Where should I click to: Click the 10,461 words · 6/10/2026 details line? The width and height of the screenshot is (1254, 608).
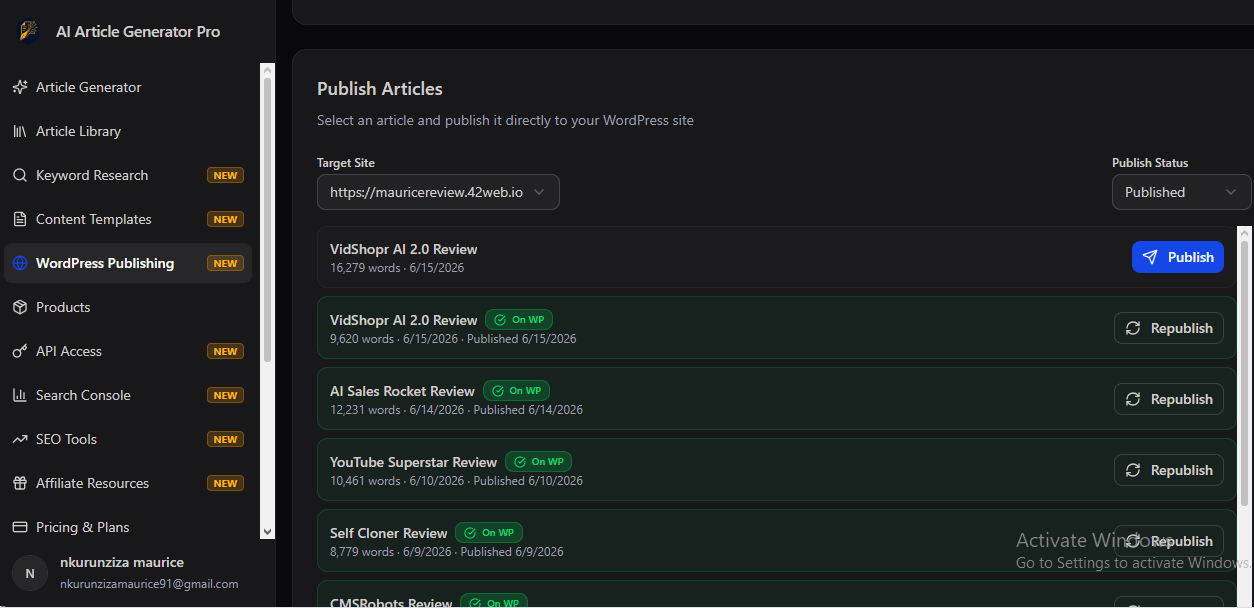tap(456, 481)
